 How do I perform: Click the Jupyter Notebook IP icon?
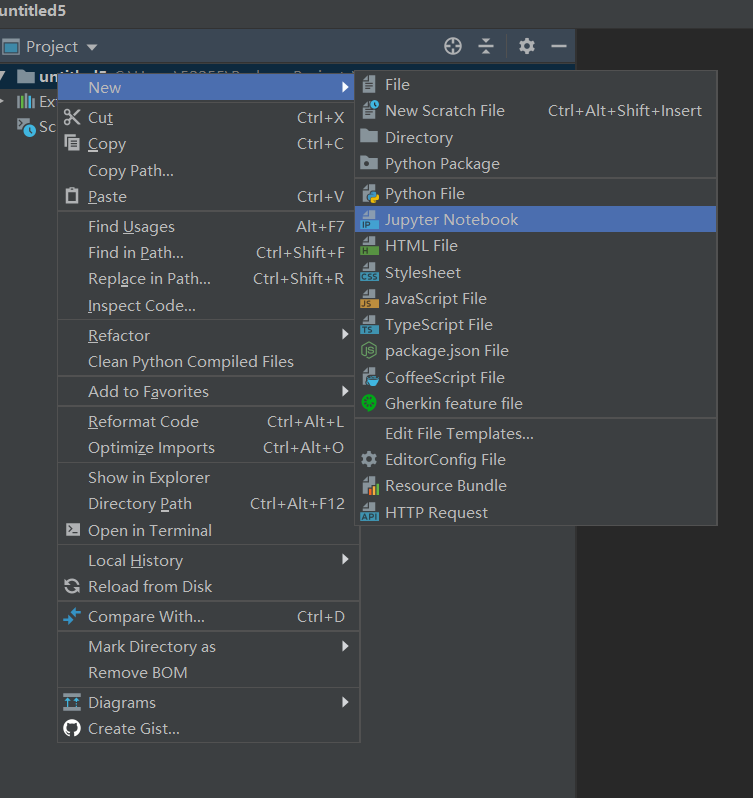[369, 220]
